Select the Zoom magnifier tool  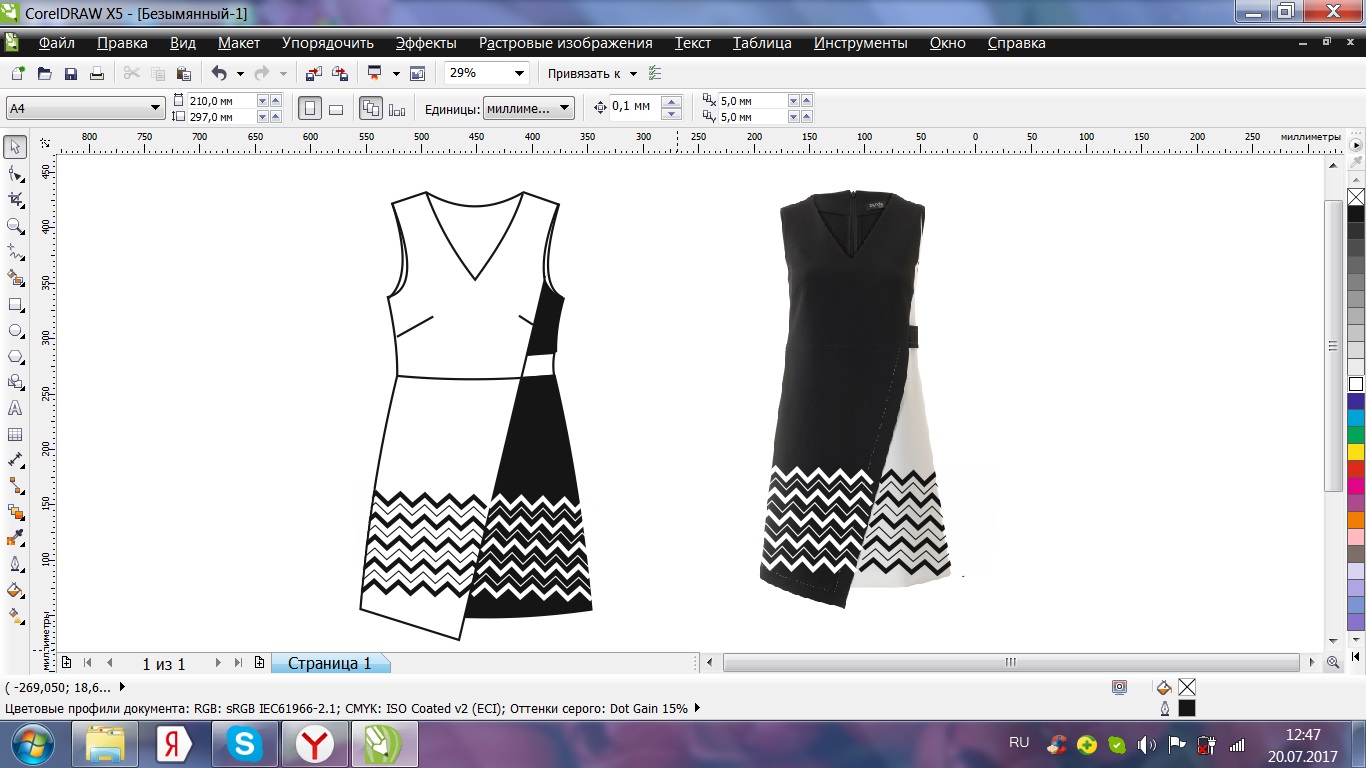pyautogui.click(x=15, y=226)
